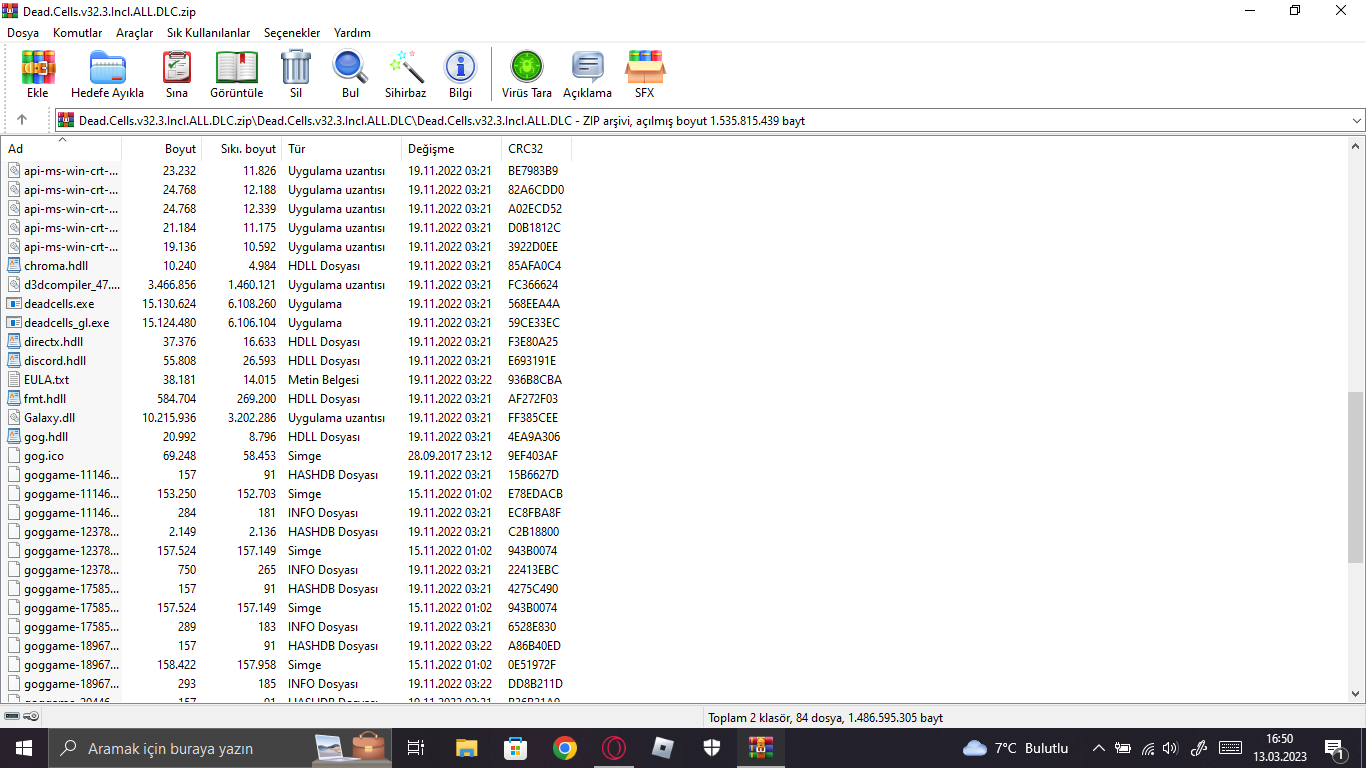Sort by Sıkı. boyut column
This screenshot has height=768, width=1366.
(242, 149)
